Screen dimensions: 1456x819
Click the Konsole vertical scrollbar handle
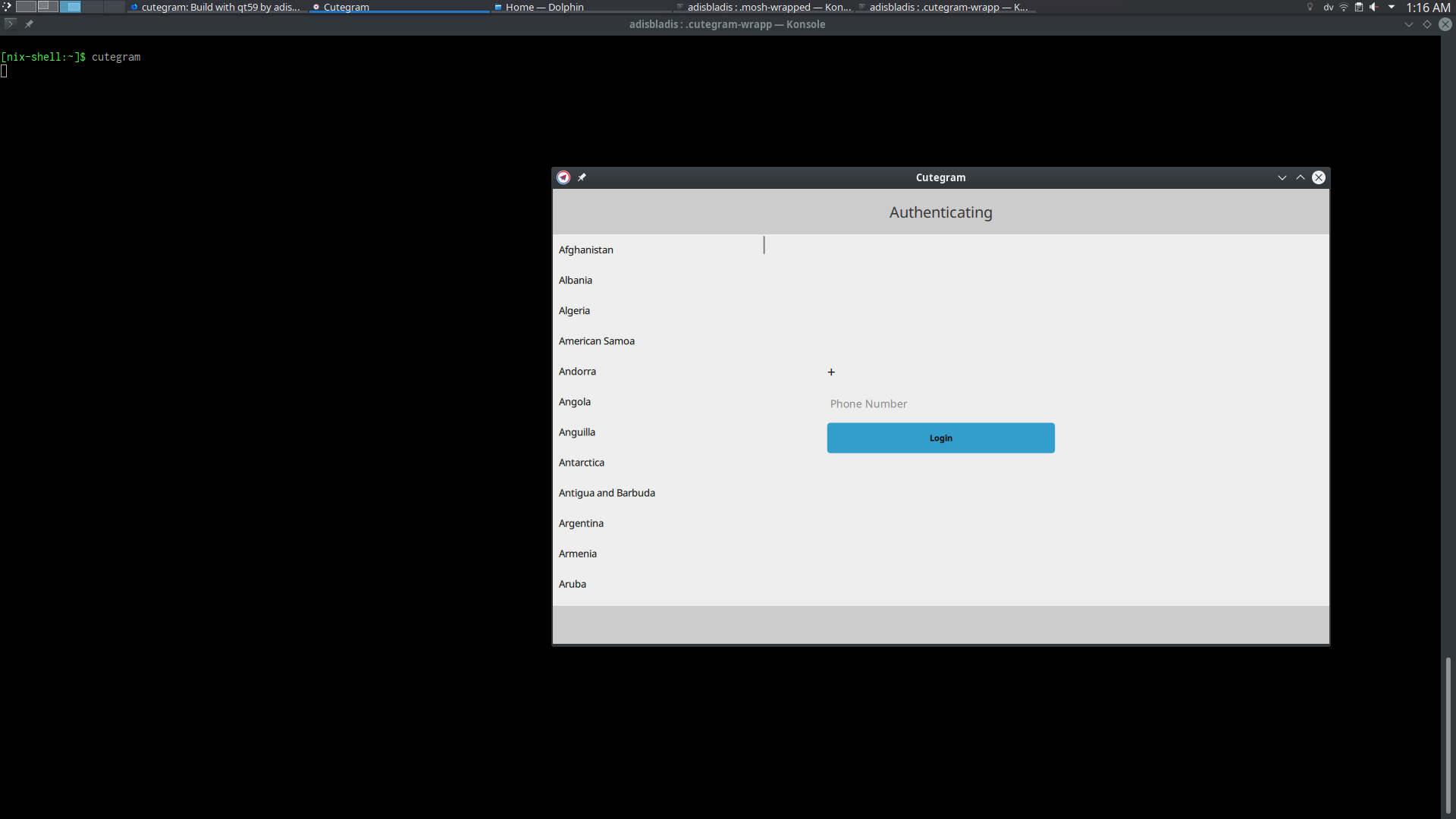pos(1448,734)
